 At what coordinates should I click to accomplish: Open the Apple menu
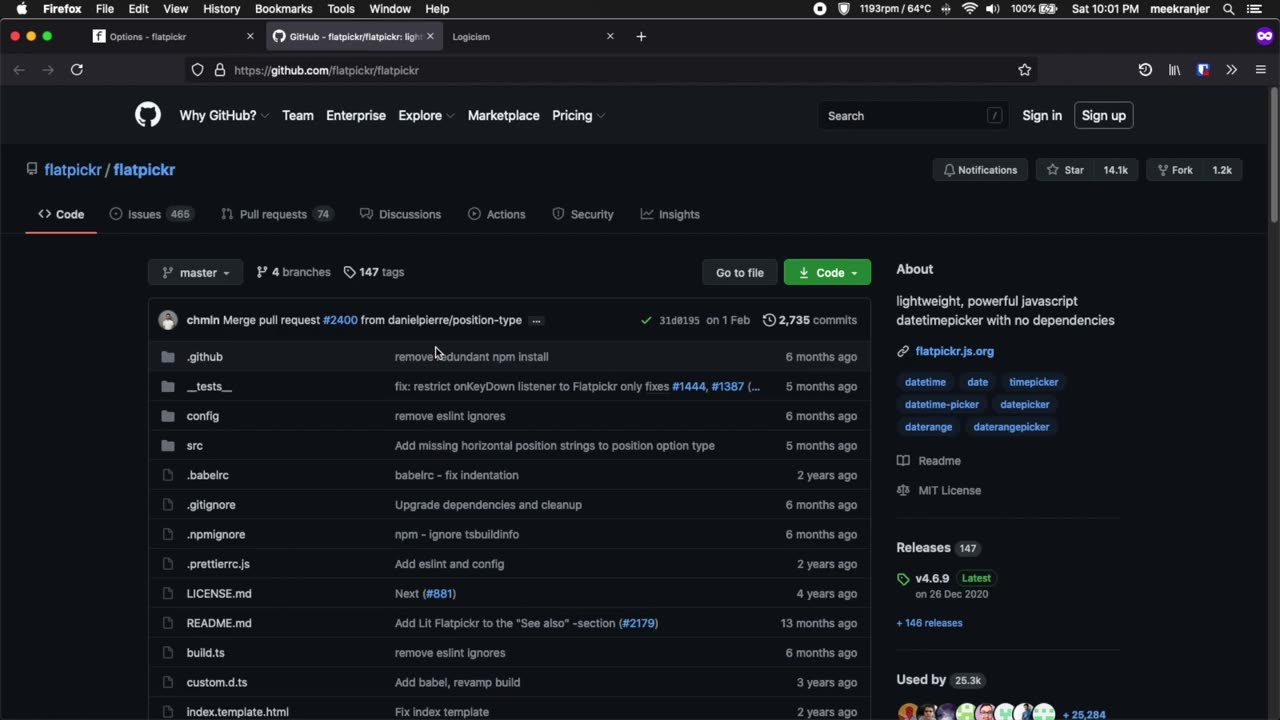[21, 9]
